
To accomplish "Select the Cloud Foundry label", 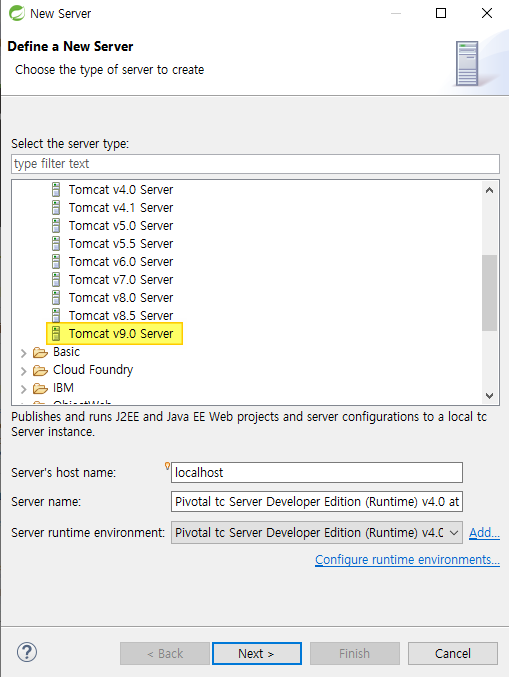I will pos(93,370).
